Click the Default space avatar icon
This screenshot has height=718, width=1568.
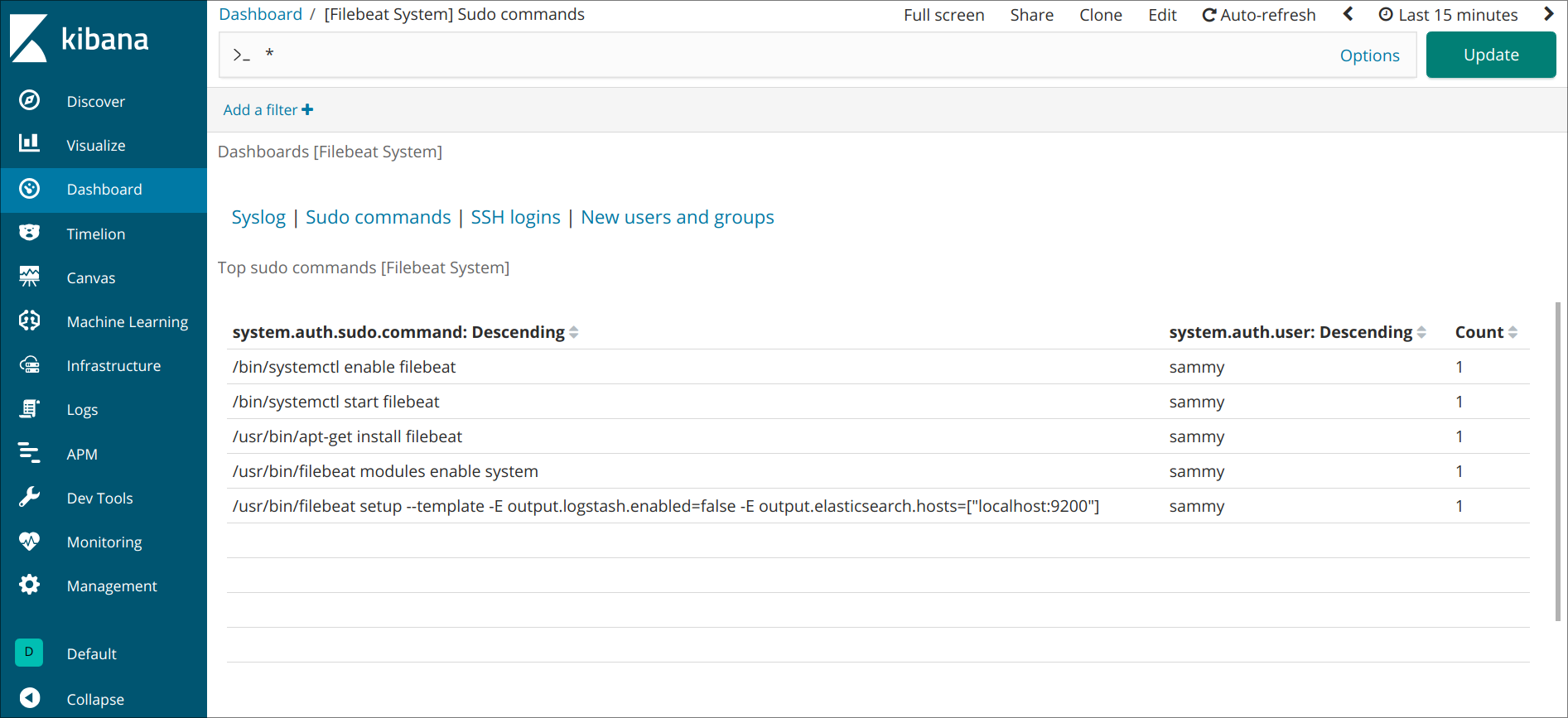29,653
